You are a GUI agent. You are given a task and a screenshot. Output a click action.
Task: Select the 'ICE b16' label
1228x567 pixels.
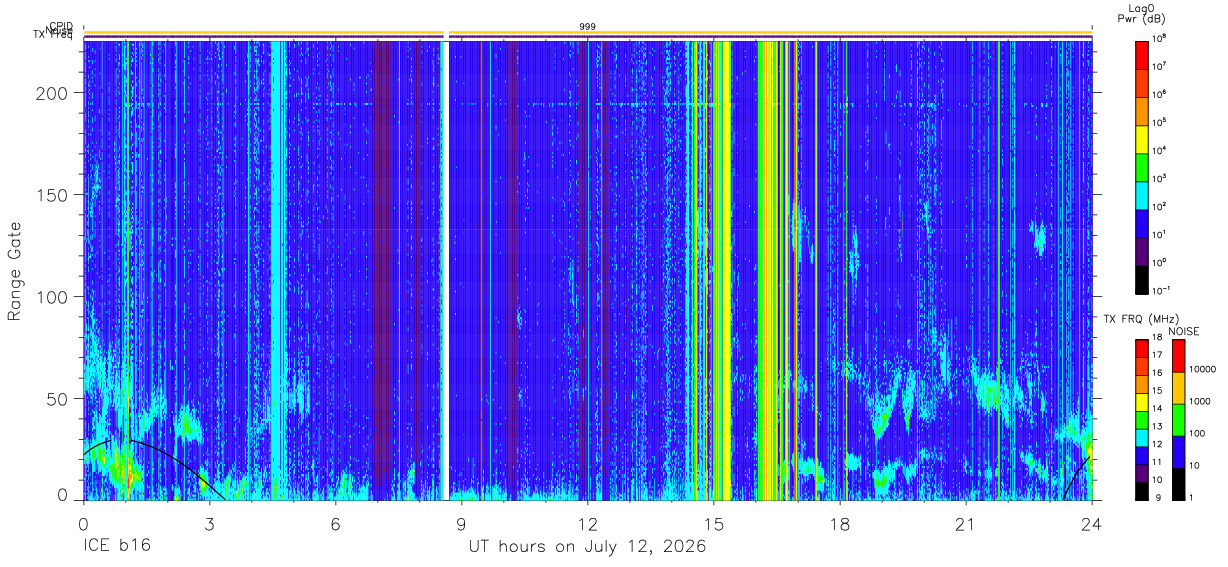(116, 547)
